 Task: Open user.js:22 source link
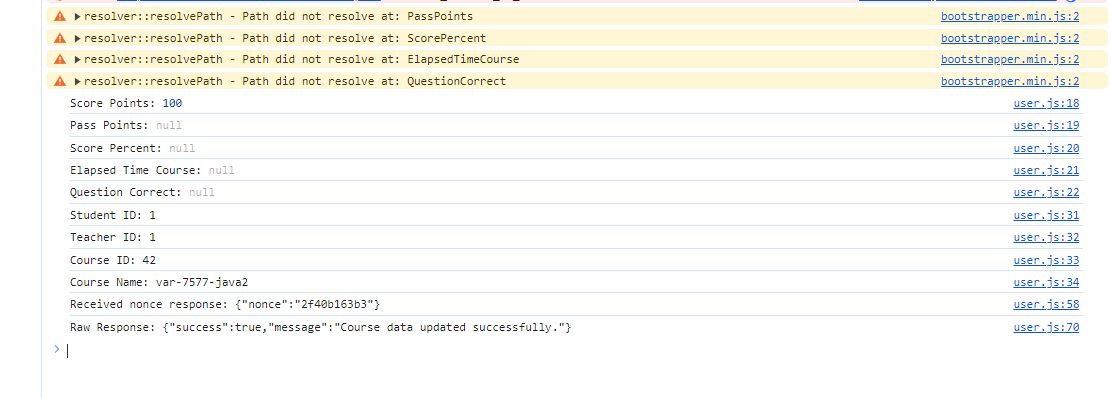point(1046,192)
